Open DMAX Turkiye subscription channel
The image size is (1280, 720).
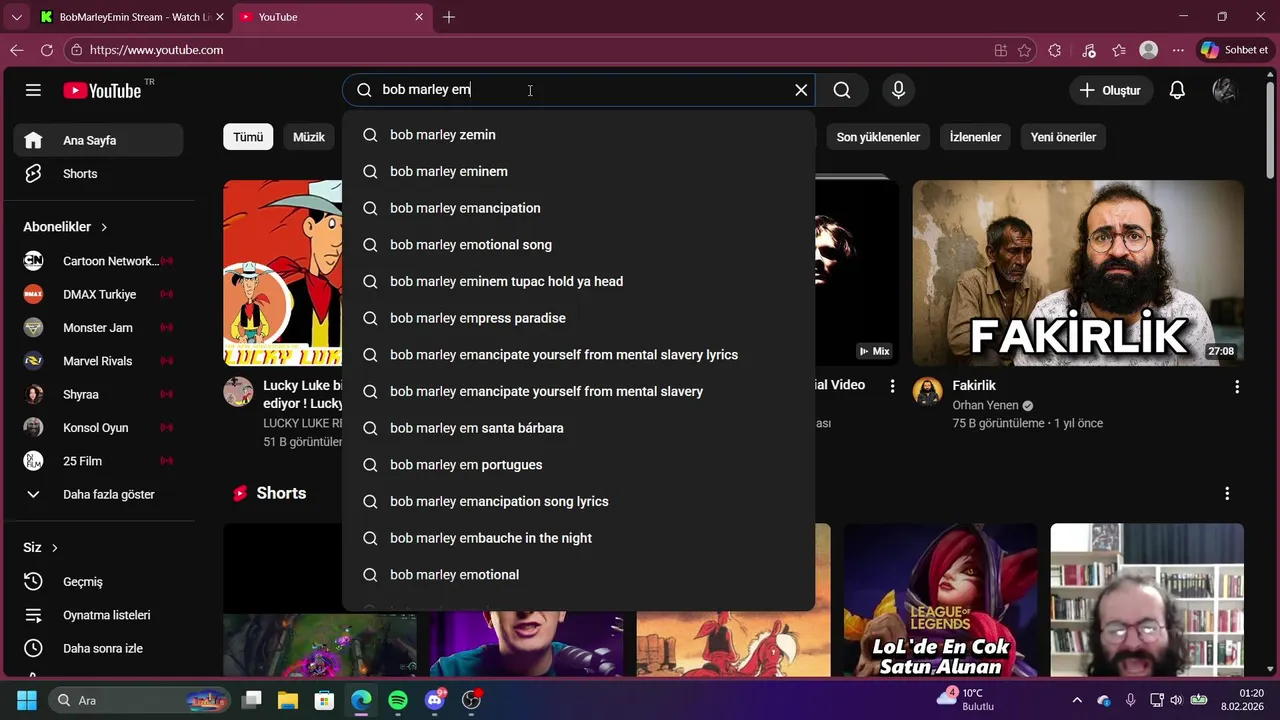[98, 294]
